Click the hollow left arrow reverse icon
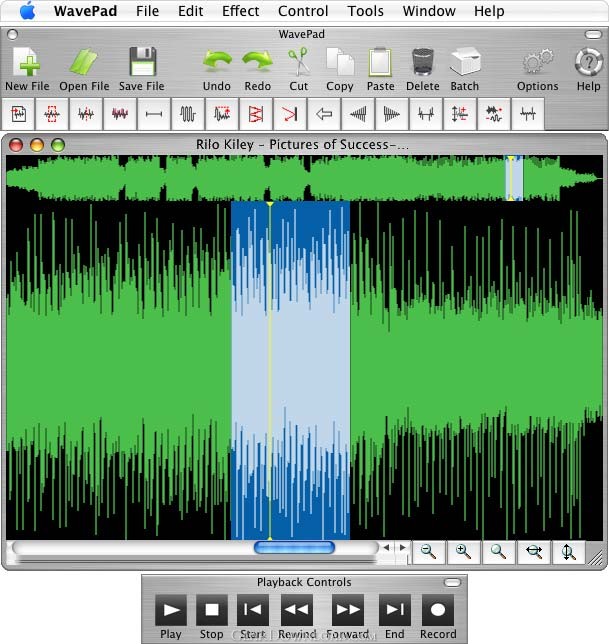The image size is (609, 644). (324, 114)
